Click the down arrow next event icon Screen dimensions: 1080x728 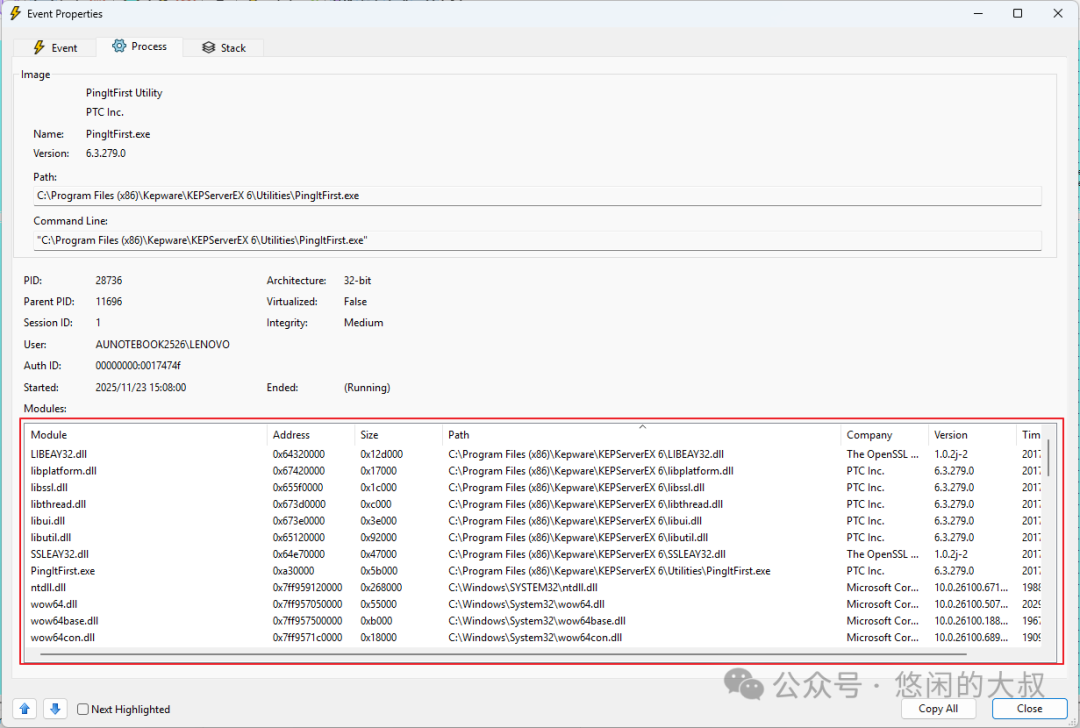pyautogui.click(x=55, y=709)
